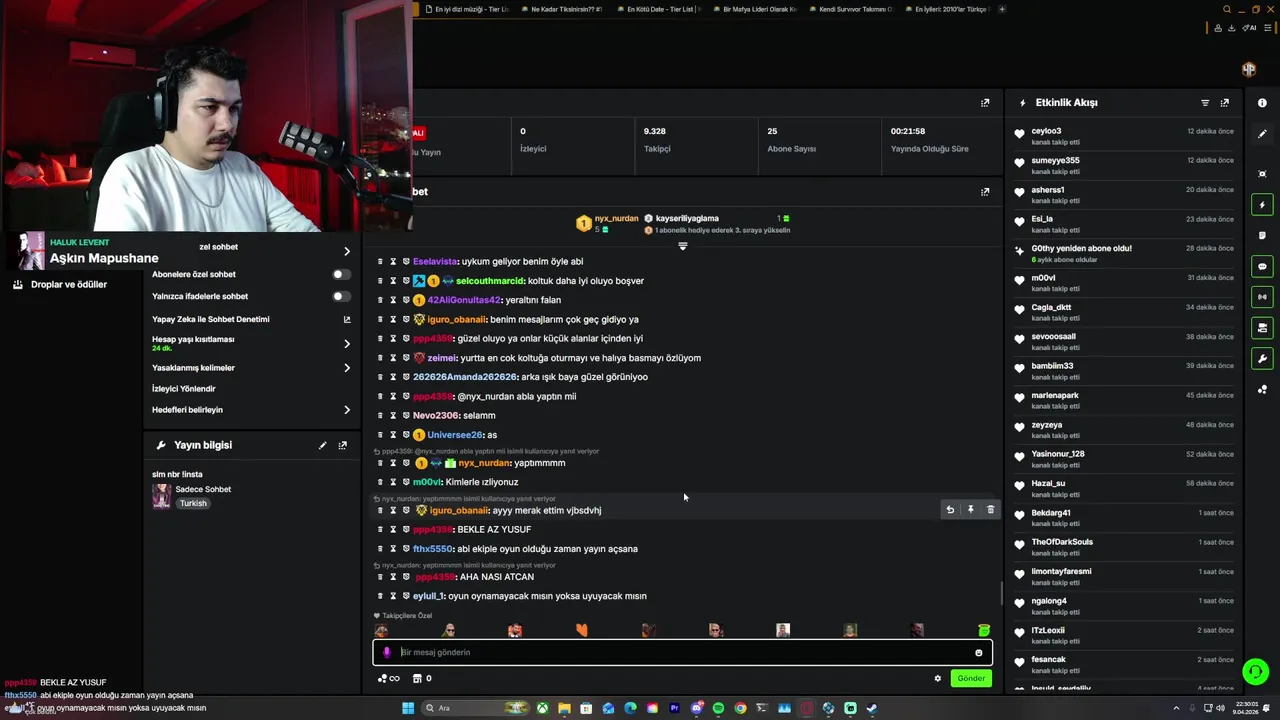Viewport: 1280px width, 720px height.
Task: Click in the 'Bir mesaj gönderin' message field
Action: tap(685, 653)
